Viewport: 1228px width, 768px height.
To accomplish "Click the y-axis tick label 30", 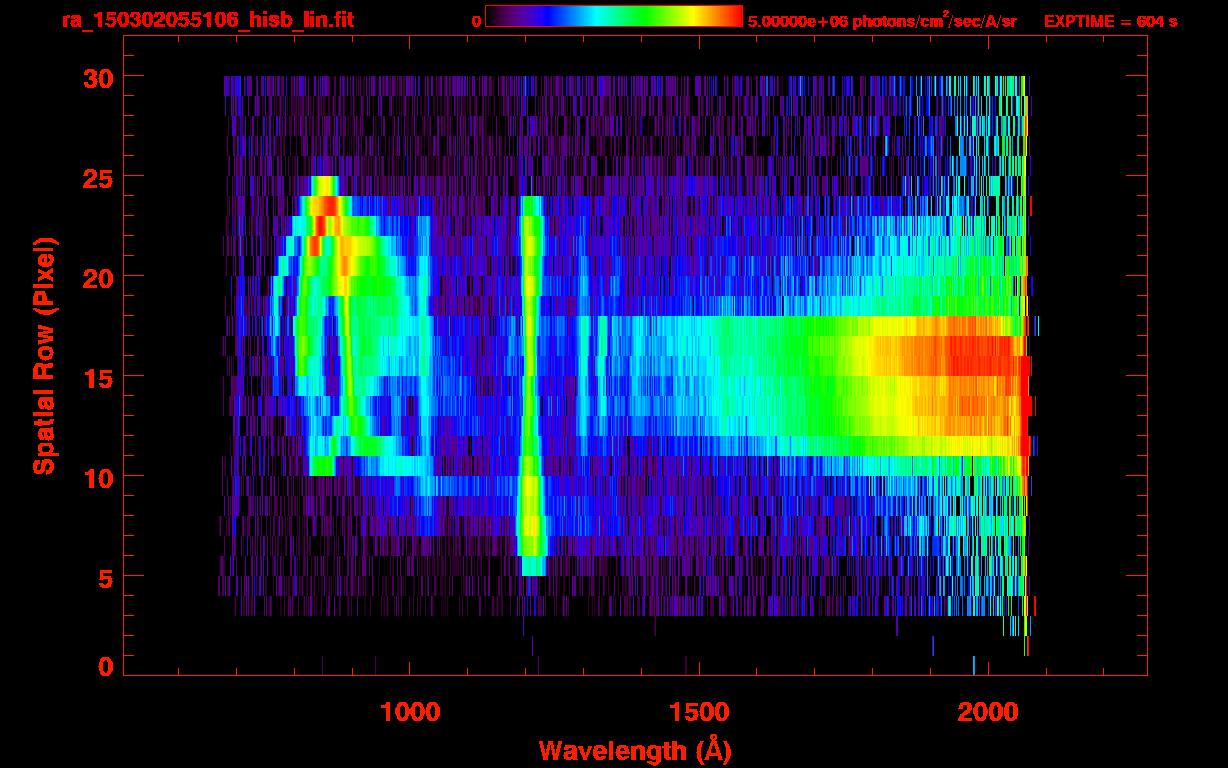I will pos(97,77).
